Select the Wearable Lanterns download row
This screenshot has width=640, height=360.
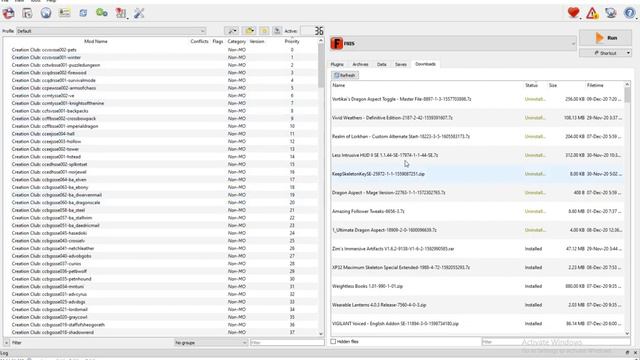tap(477, 305)
